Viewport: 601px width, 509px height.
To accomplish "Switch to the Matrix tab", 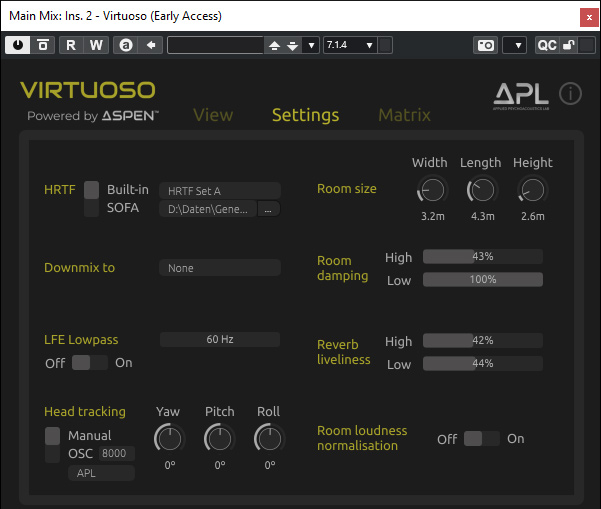I will [404, 115].
